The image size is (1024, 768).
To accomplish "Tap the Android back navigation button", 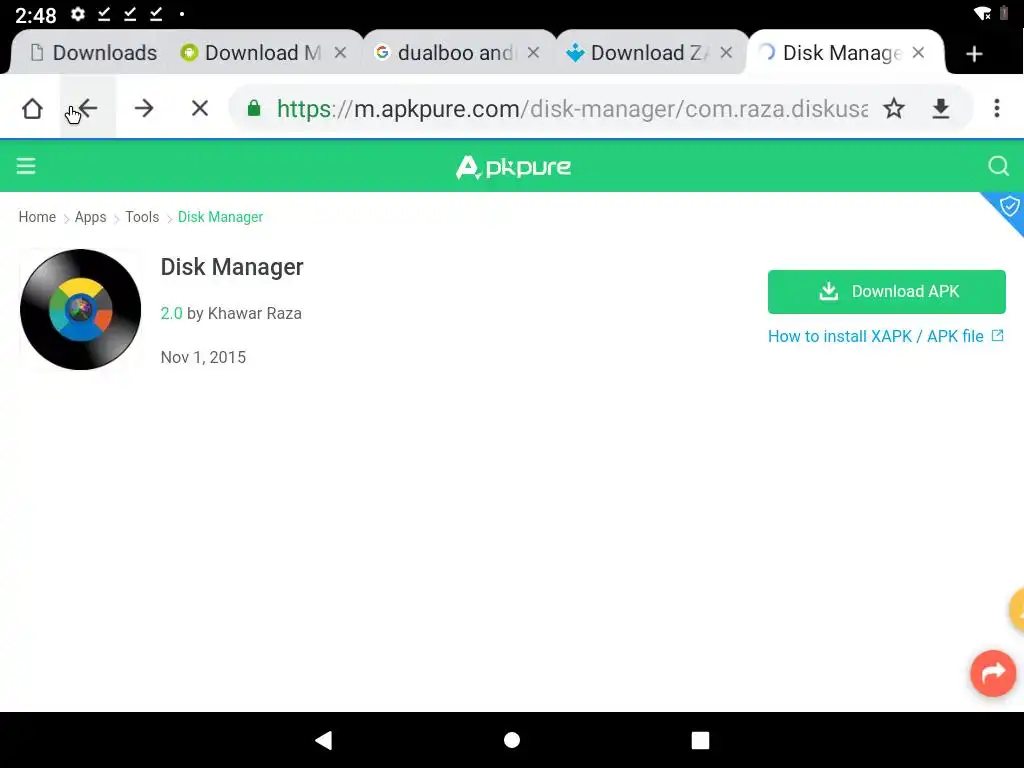I will tap(324, 740).
